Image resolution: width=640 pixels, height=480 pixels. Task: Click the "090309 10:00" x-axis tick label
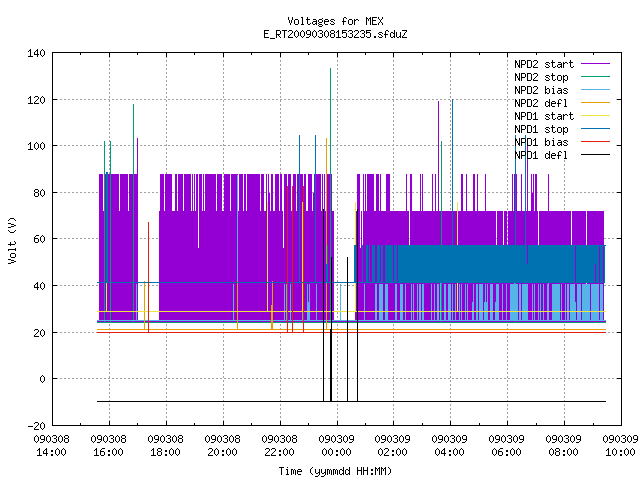(620, 446)
